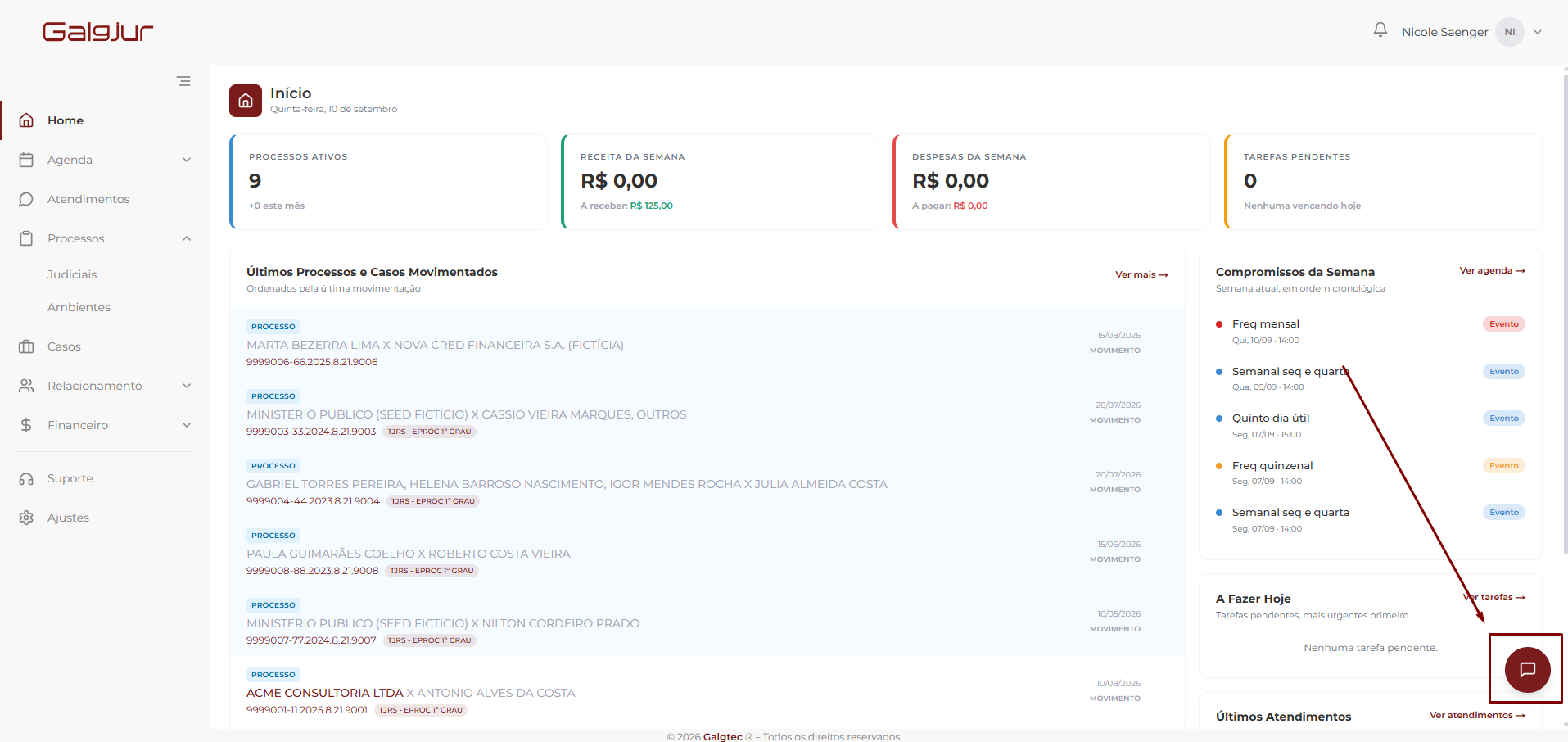Open Ambientes under Processos

[79, 307]
